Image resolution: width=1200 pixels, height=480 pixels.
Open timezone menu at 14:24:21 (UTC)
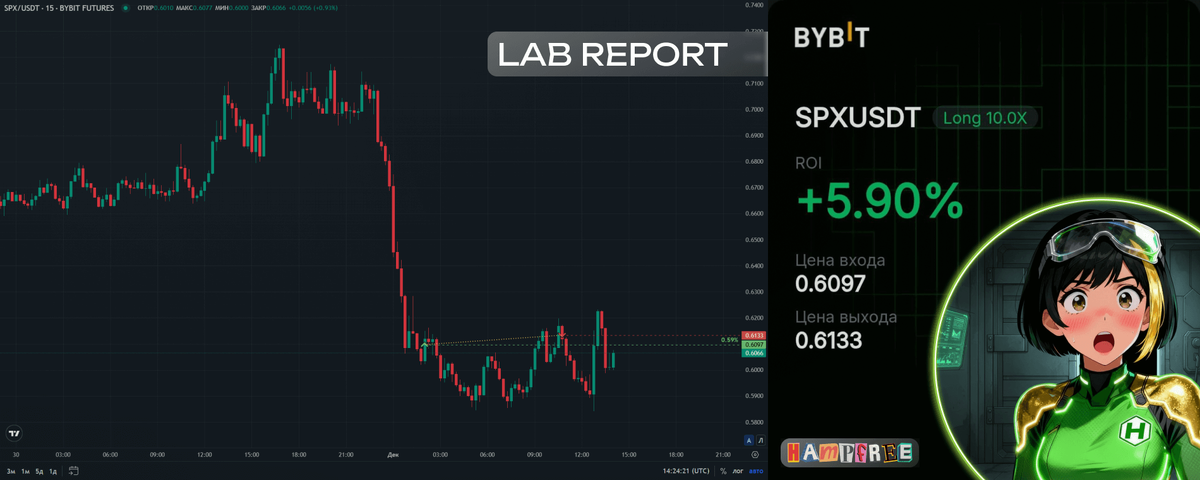click(x=686, y=470)
